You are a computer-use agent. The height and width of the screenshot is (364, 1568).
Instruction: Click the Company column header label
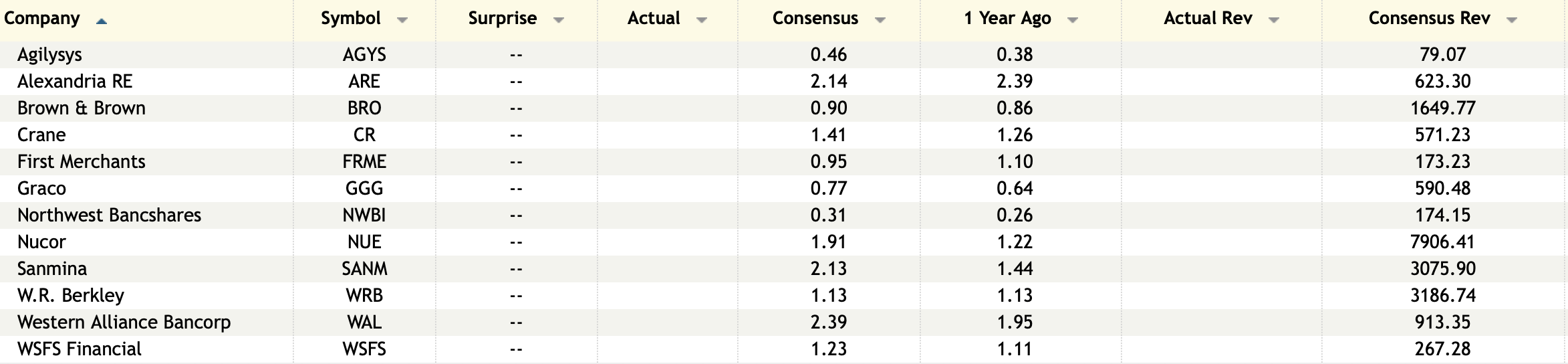point(42,18)
